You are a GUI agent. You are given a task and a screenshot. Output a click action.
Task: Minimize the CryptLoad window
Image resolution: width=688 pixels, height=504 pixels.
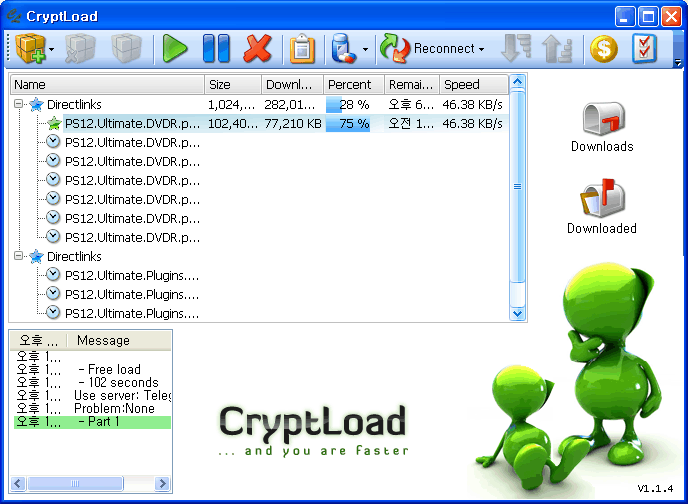tap(624, 17)
